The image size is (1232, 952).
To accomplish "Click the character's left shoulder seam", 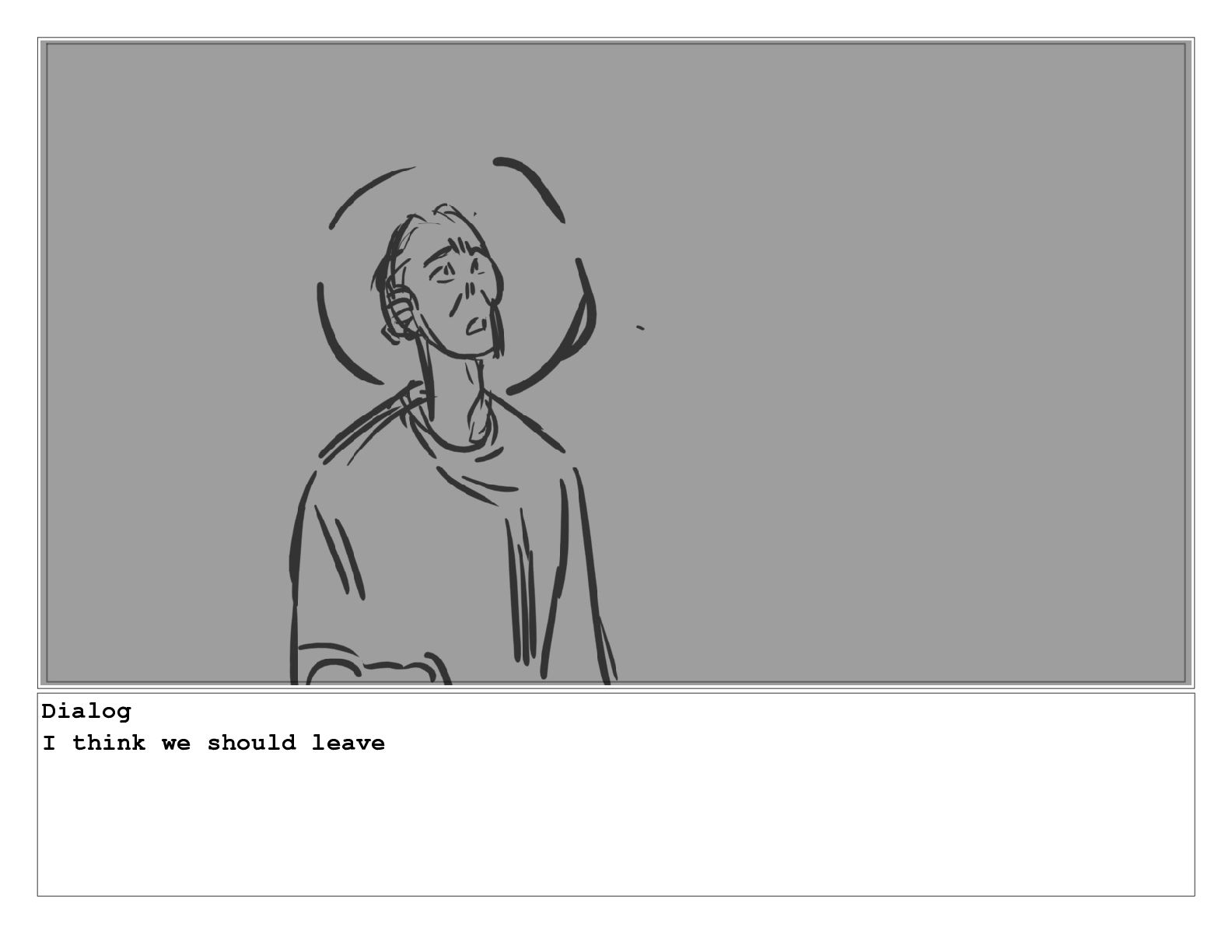I will [x=366, y=422].
